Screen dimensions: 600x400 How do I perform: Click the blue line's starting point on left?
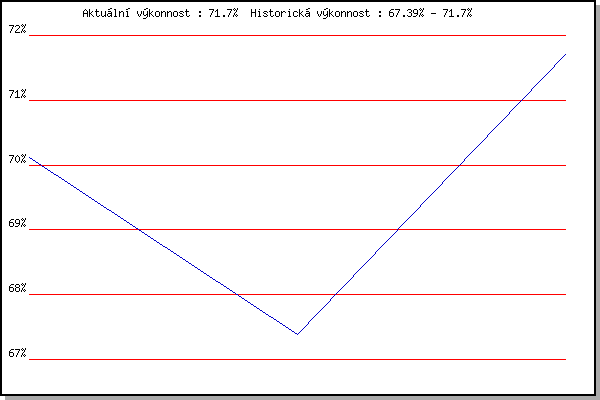29,157
